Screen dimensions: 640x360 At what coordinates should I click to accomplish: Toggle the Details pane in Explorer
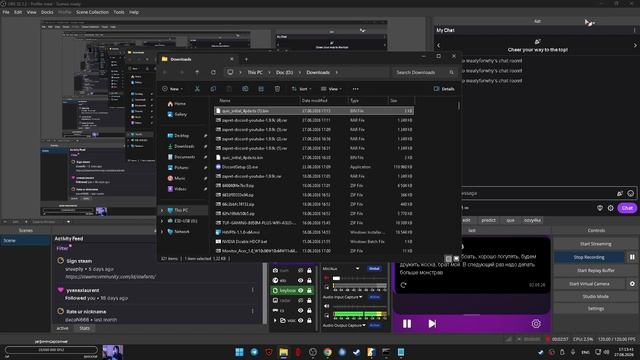[x=444, y=89]
